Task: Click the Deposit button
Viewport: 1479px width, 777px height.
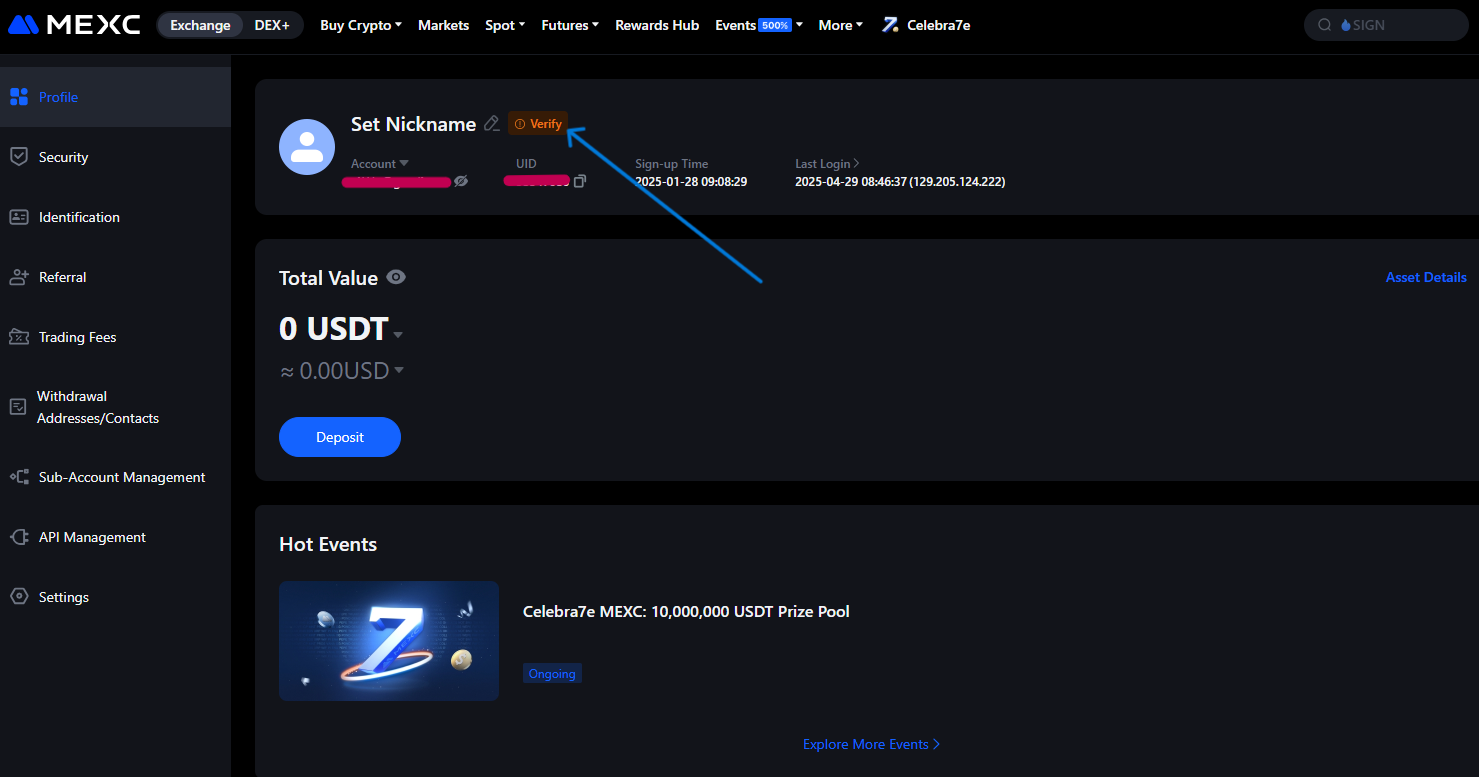Action: pos(340,437)
